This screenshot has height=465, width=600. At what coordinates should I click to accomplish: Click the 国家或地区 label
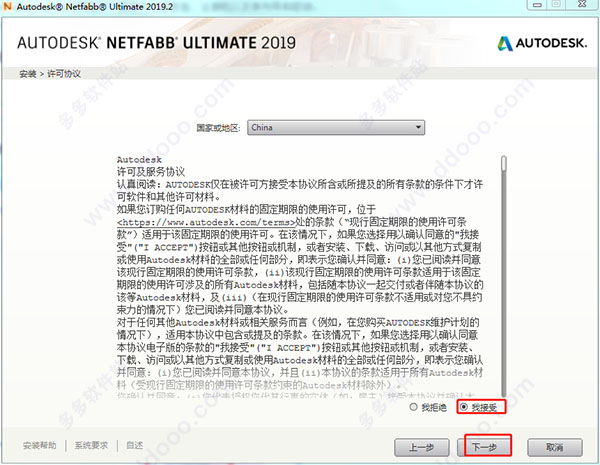(218, 127)
